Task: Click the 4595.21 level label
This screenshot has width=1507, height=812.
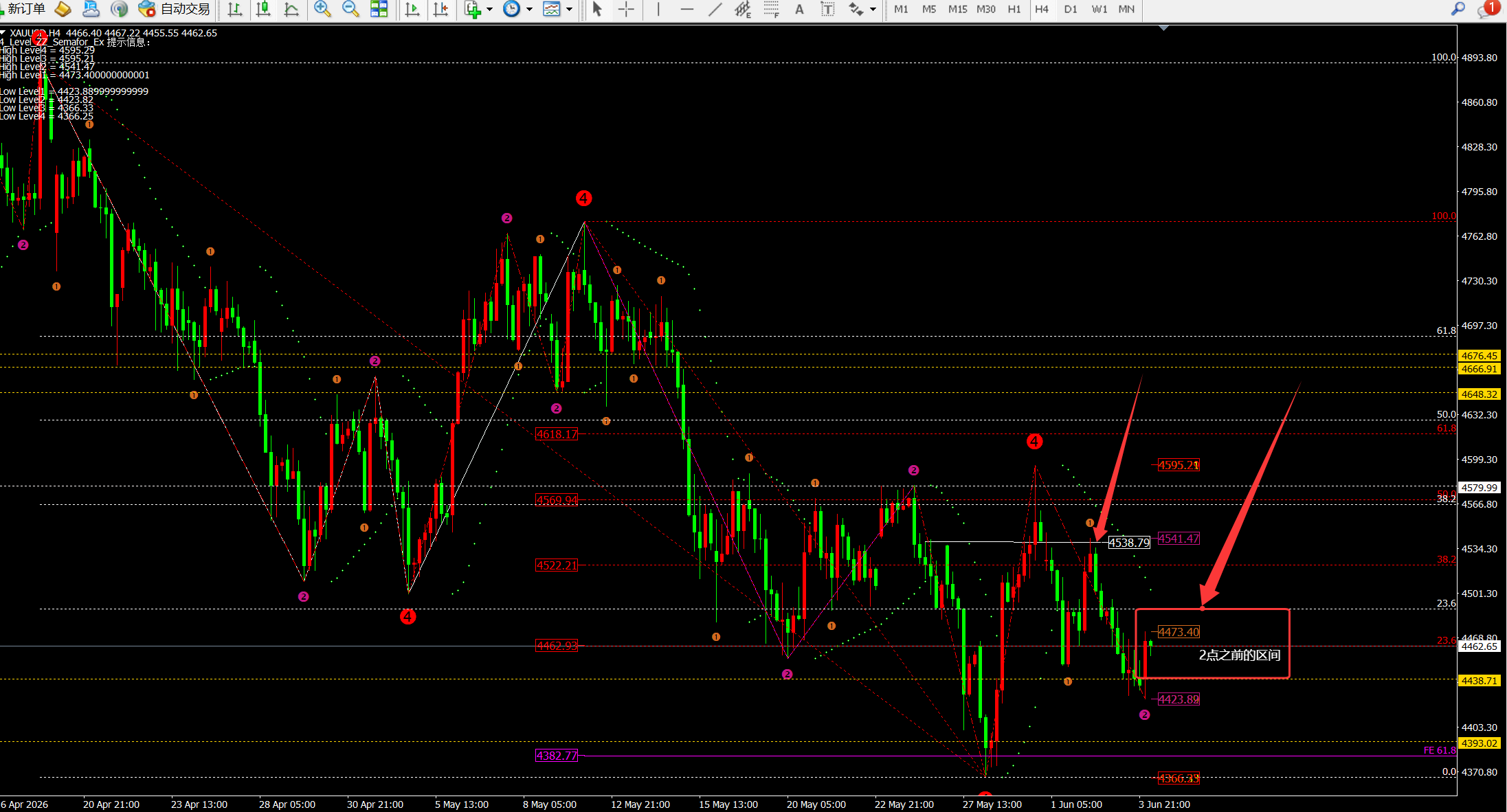Action: click(1179, 465)
